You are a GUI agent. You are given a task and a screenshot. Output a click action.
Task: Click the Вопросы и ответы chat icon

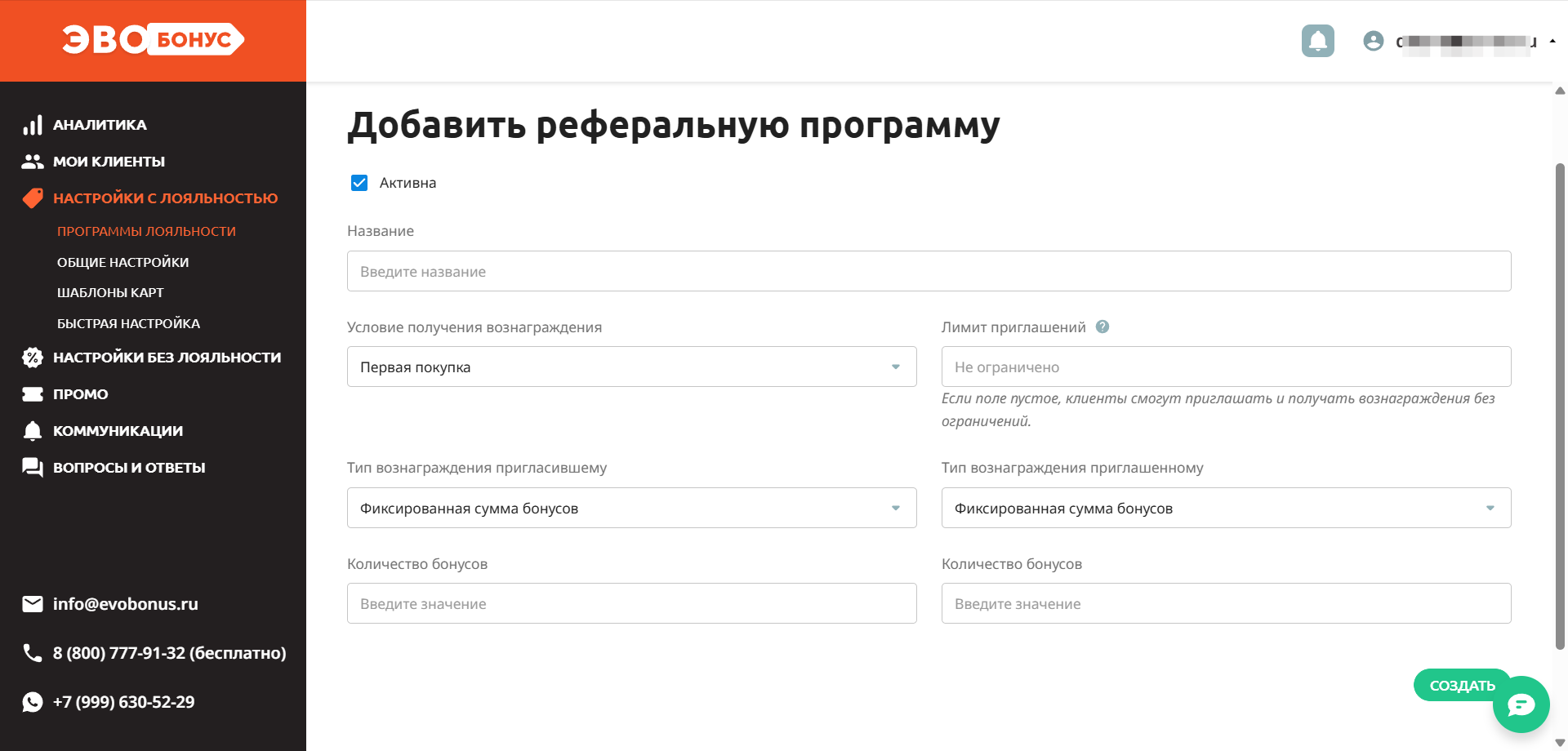[33, 468]
